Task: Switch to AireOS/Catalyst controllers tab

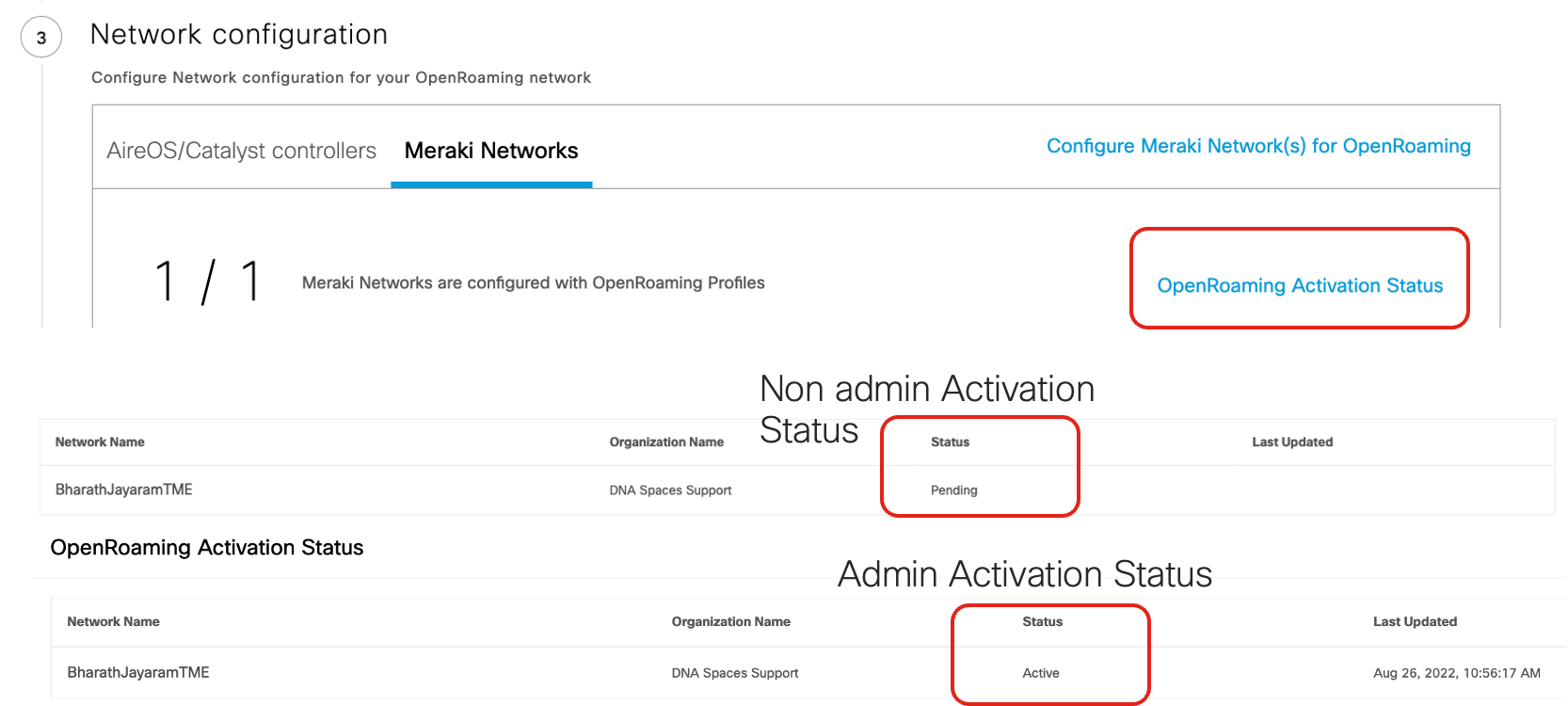Action: coord(241,151)
